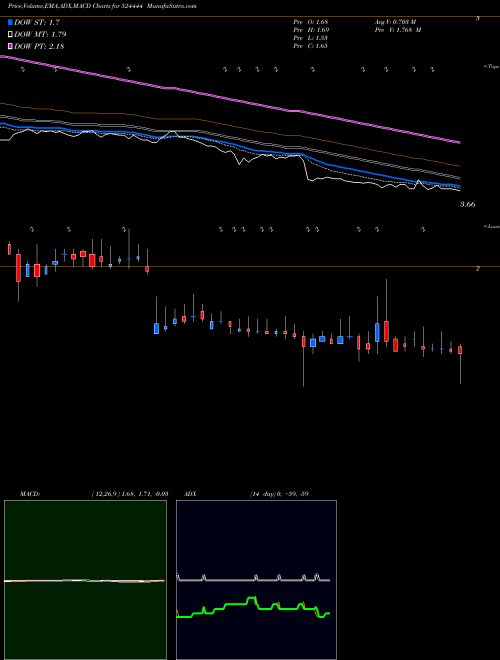The height and width of the screenshot is (660, 500).
Task: Click the 'Avg V: 0.703 M' volume text
Action: coord(394,21)
